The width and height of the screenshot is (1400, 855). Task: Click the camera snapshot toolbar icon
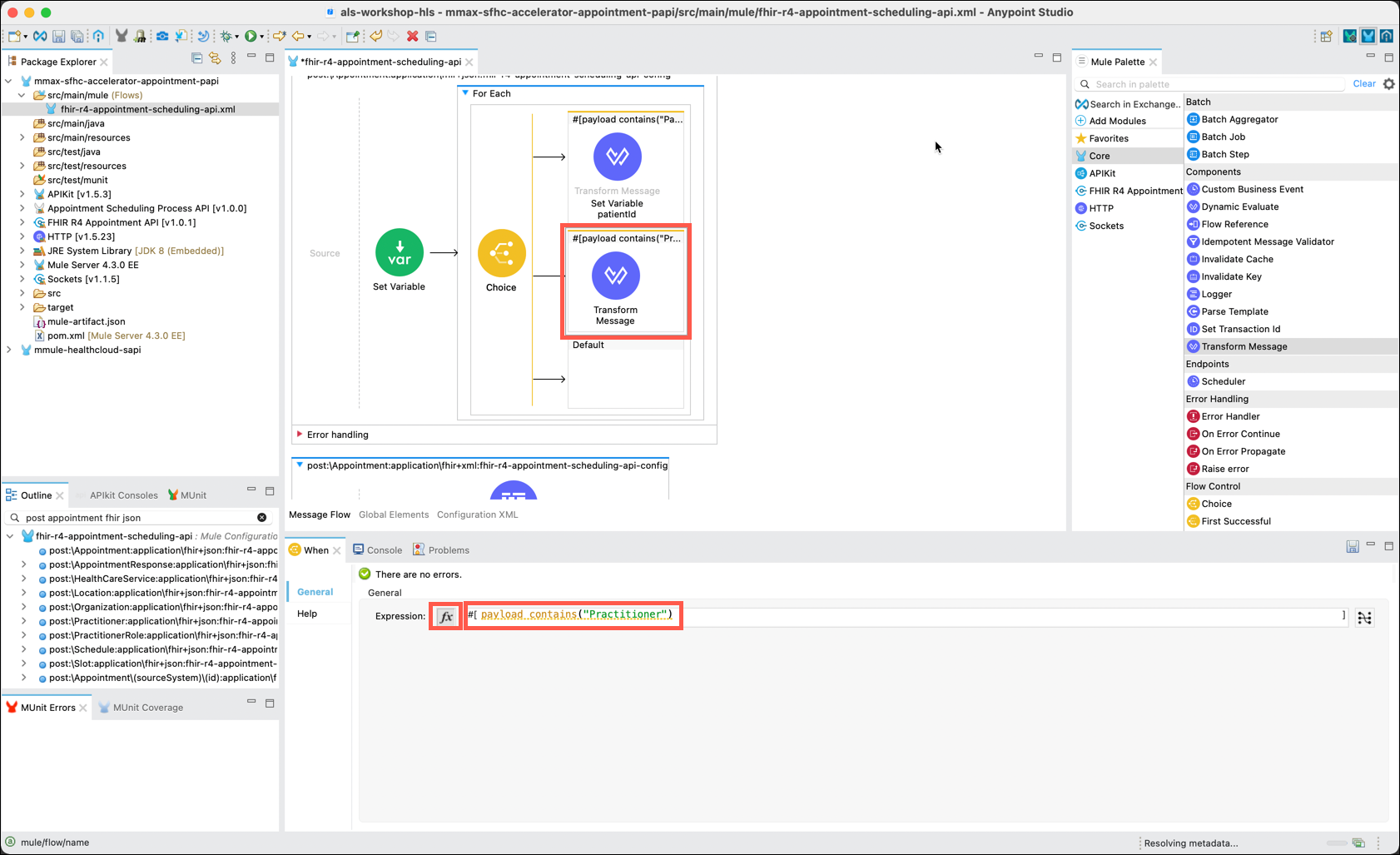[x=162, y=36]
